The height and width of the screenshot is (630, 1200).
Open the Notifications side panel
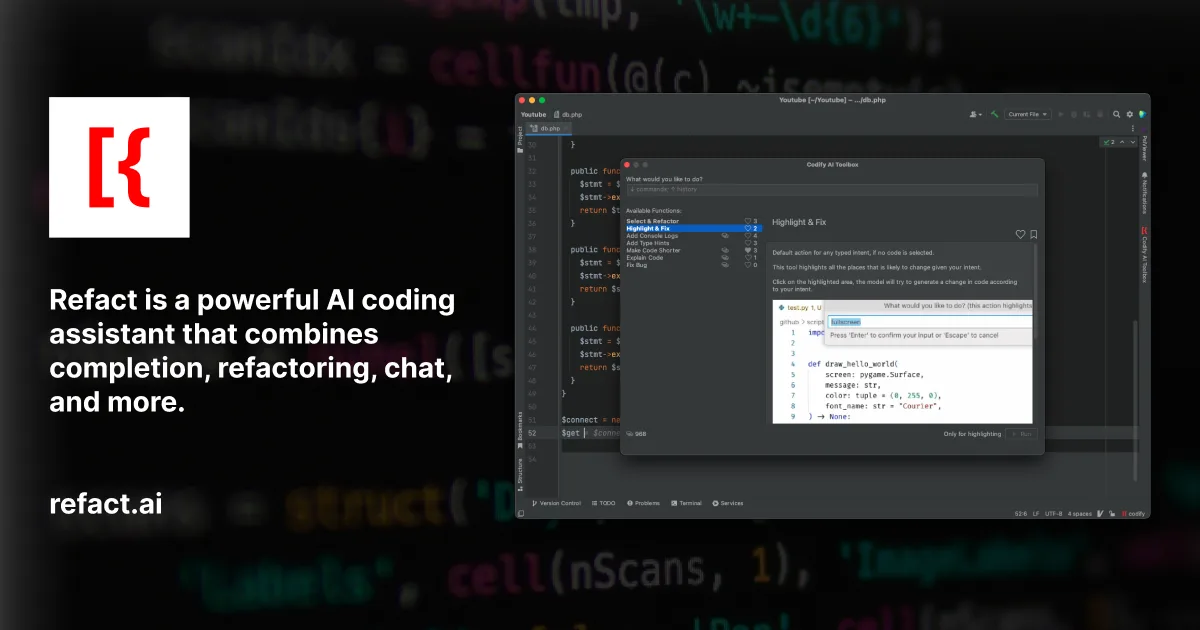(1145, 192)
